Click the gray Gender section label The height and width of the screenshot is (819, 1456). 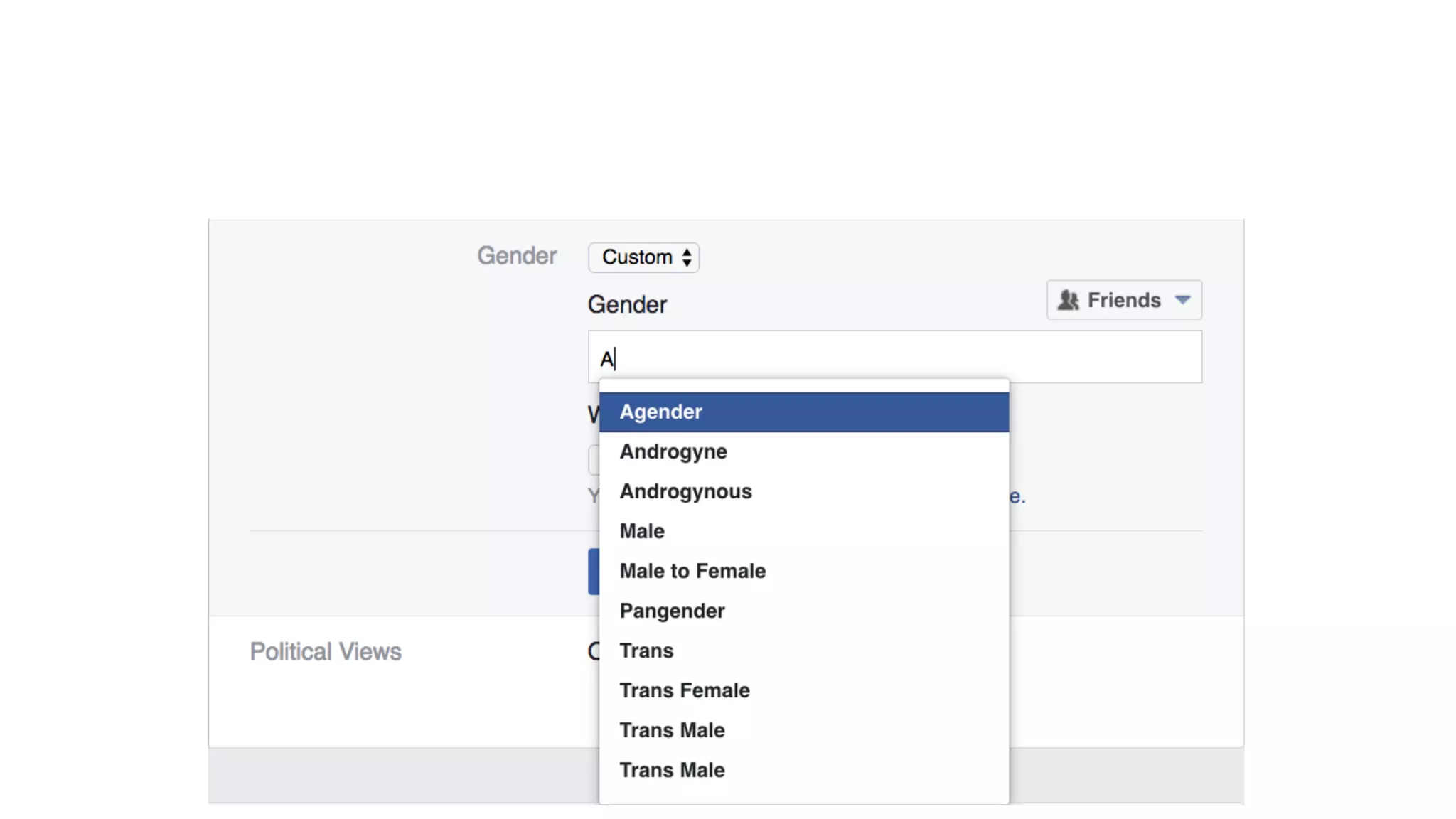tap(516, 256)
